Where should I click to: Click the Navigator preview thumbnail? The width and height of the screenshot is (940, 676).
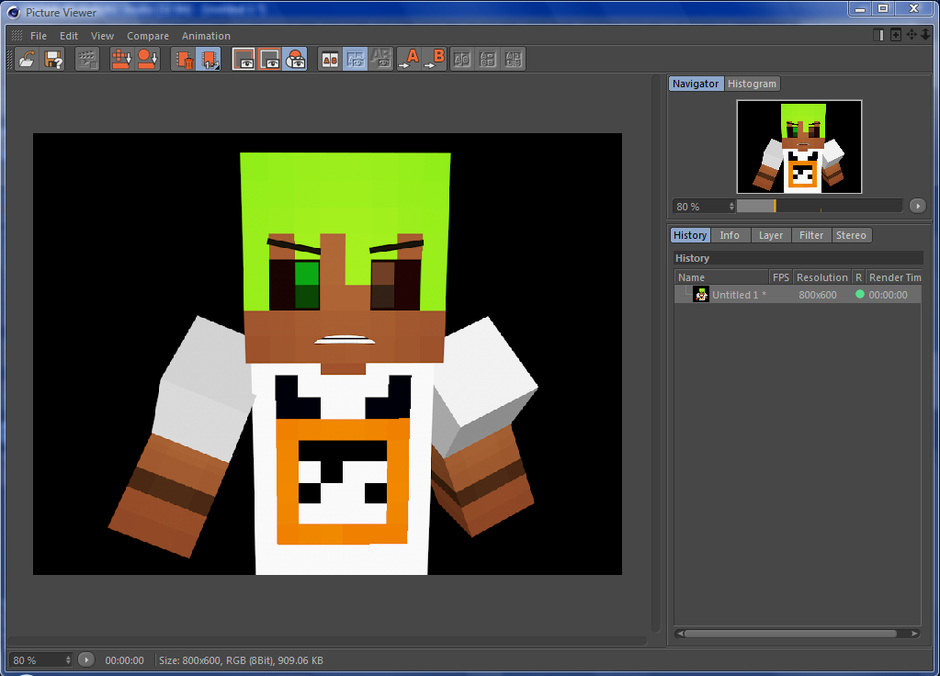click(799, 146)
